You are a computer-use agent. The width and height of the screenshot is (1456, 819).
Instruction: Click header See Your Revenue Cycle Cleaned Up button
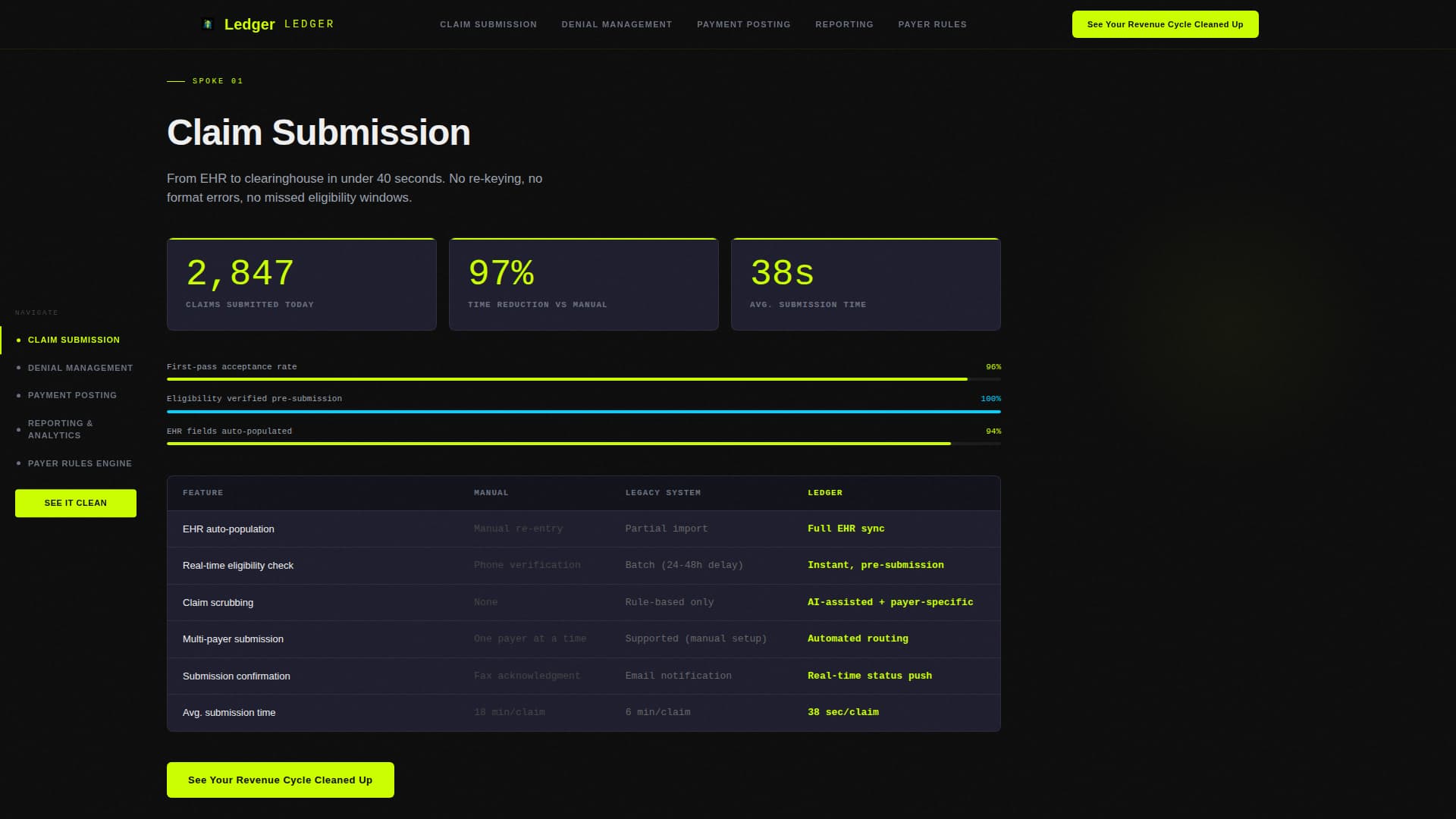1165,24
